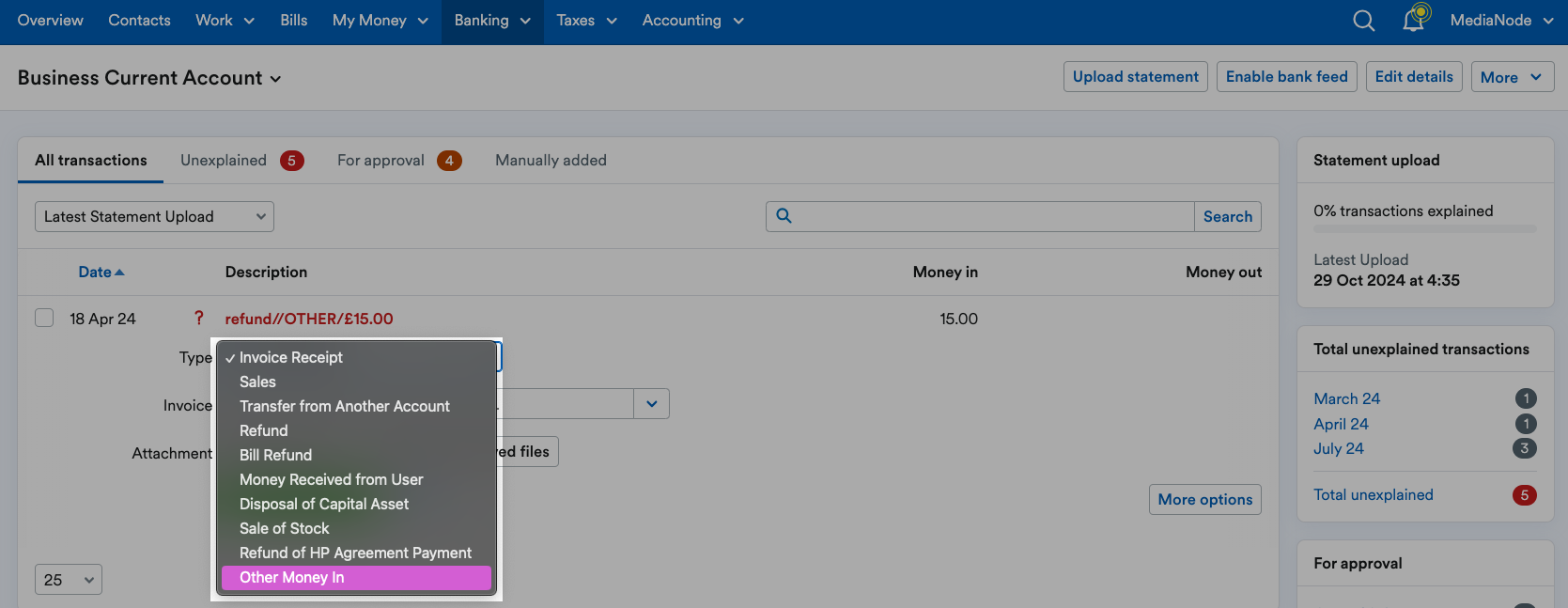Go to Contacts
1568x608 pixels.
tap(139, 21)
